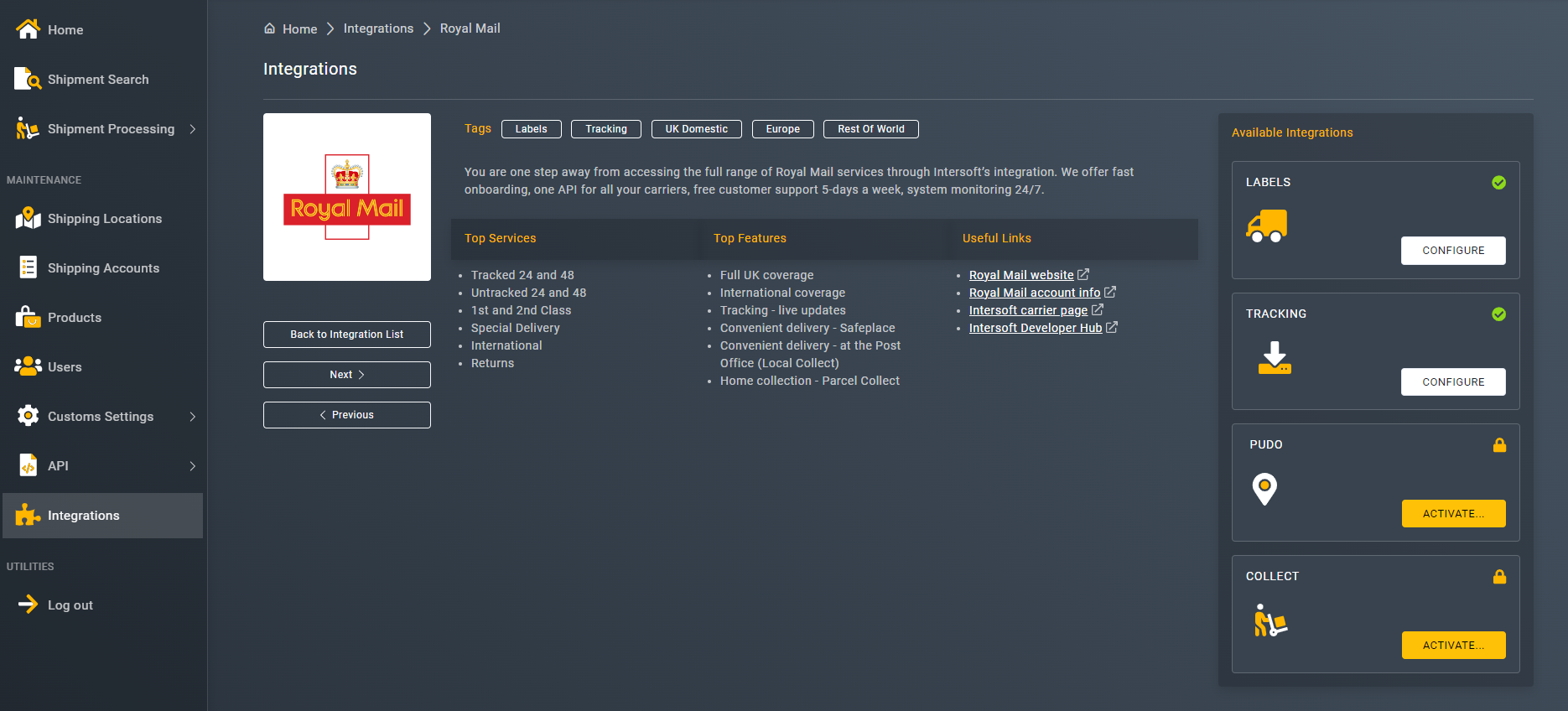Open Shipping Accounts menu item
The image size is (1568, 711).
(x=103, y=268)
